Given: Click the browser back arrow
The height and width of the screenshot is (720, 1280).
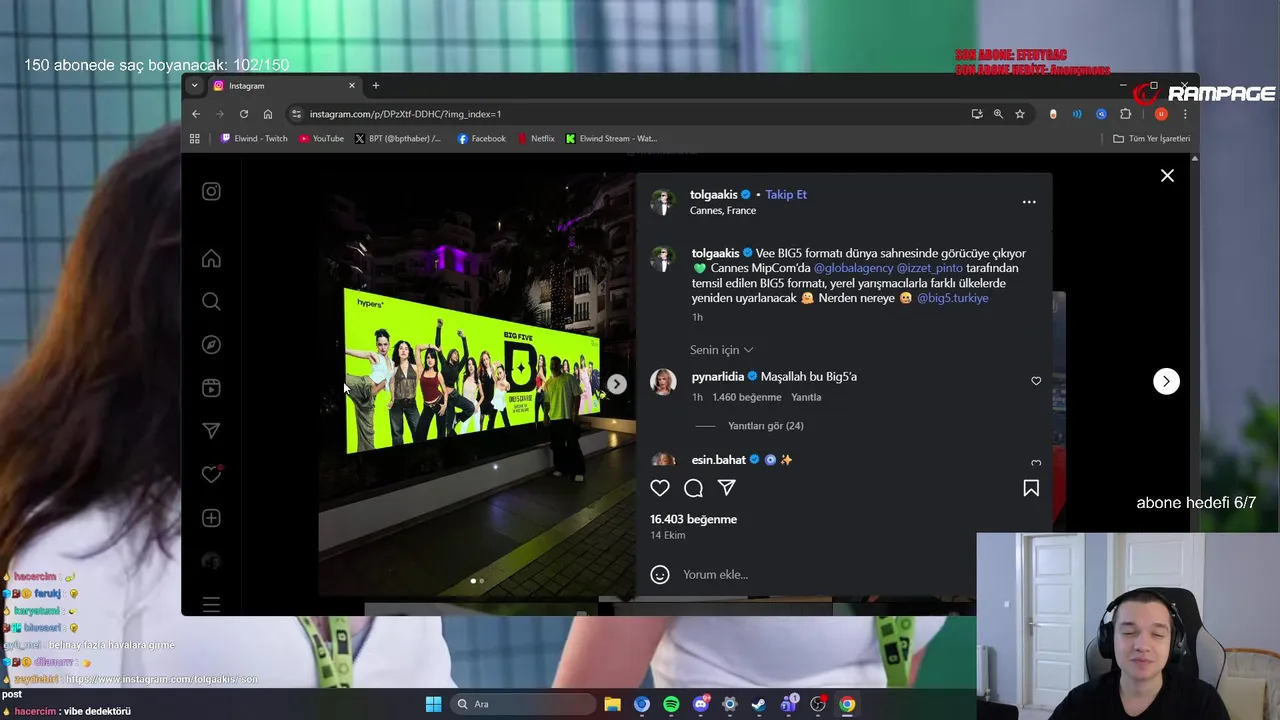Looking at the screenshot, I should click(x=196, y=114).
